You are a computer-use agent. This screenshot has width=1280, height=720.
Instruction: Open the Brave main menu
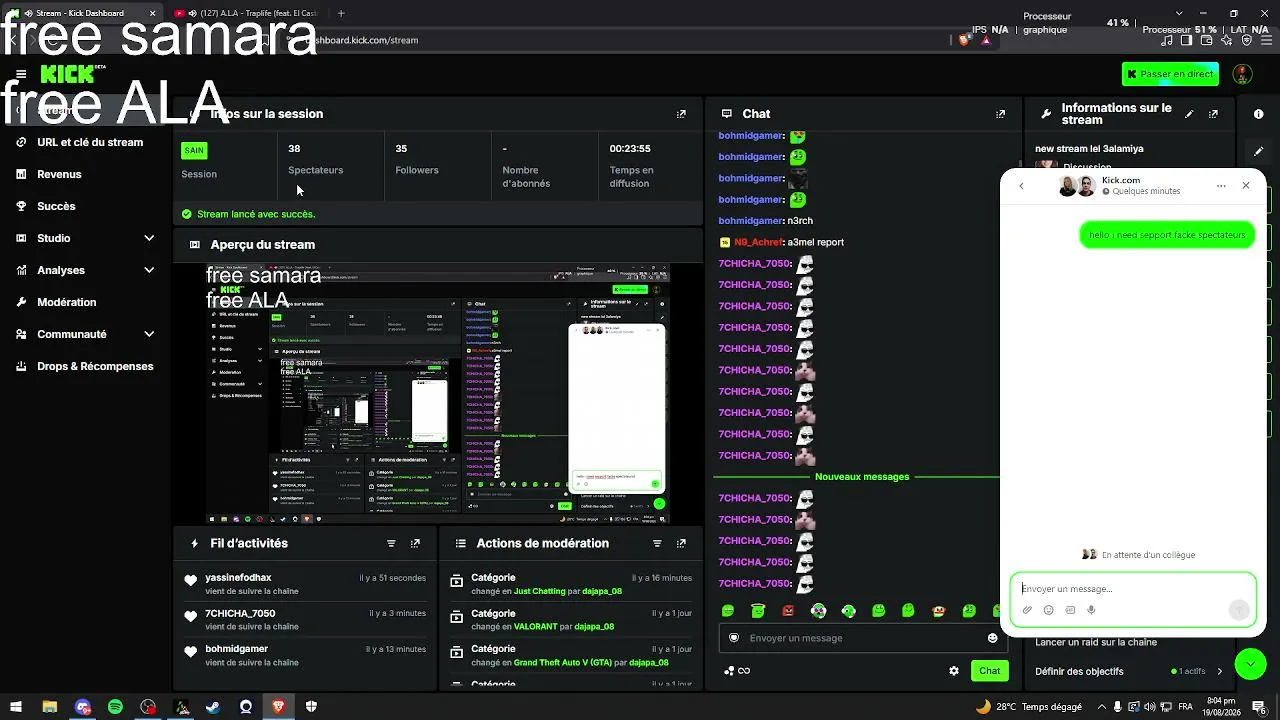1266,40
